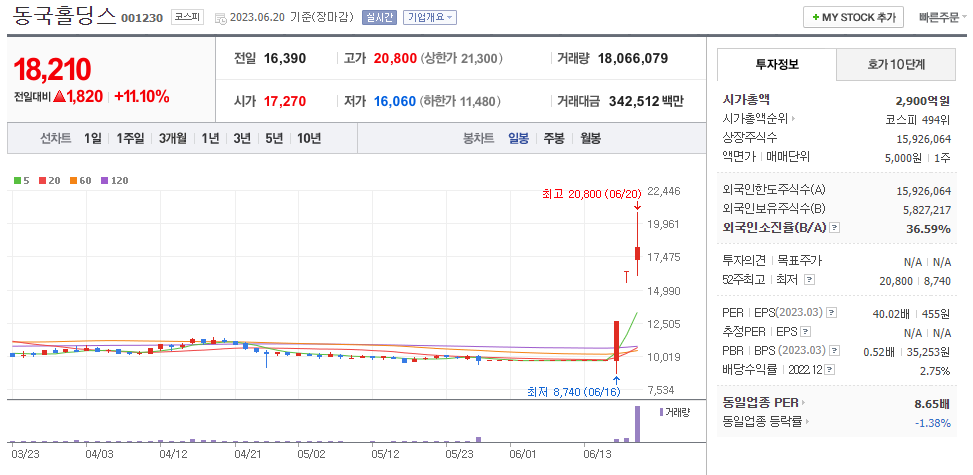Click the red up-triangle beside 1,820

(60, 97)
